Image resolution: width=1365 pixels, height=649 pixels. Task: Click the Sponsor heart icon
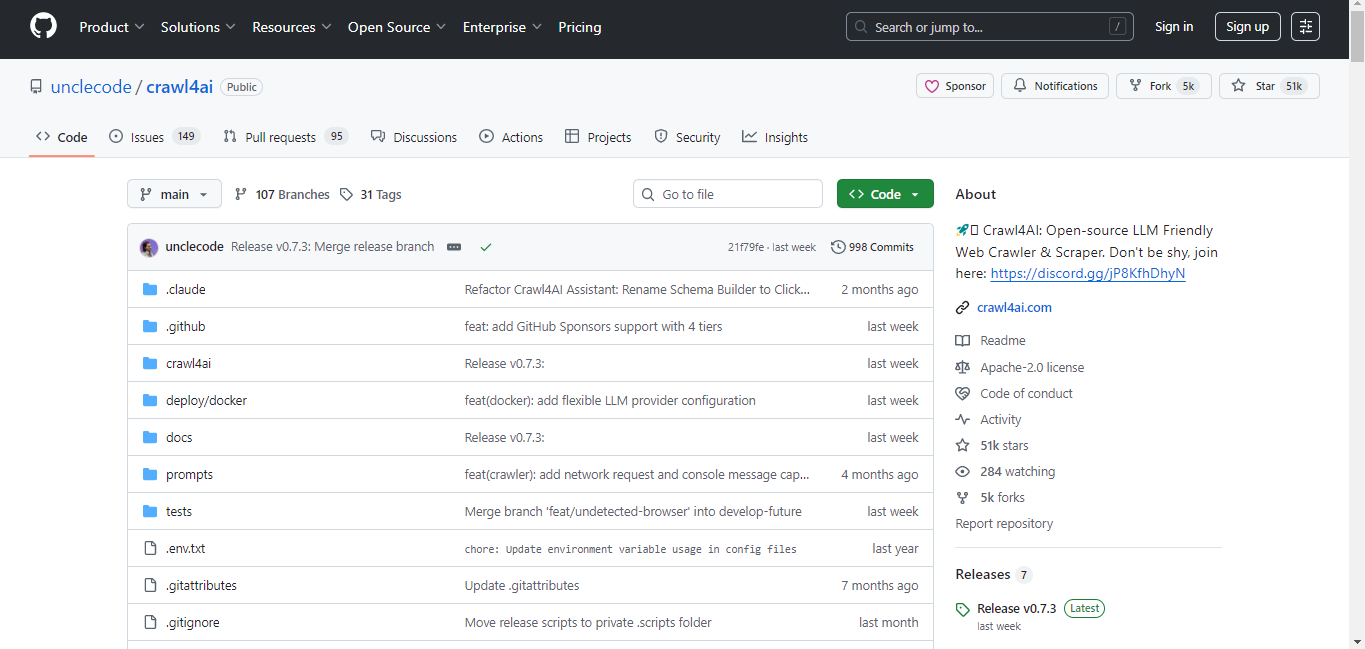click(x=931, y=86)
